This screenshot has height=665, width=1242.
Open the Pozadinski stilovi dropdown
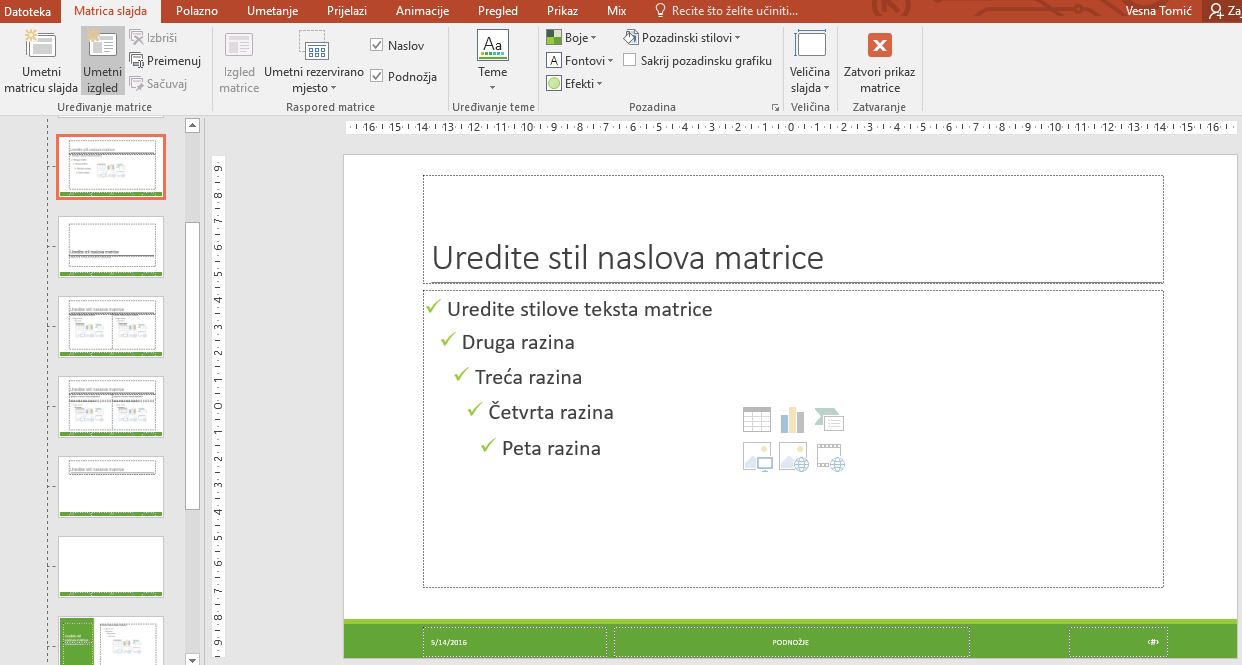(x=682, y=38)
